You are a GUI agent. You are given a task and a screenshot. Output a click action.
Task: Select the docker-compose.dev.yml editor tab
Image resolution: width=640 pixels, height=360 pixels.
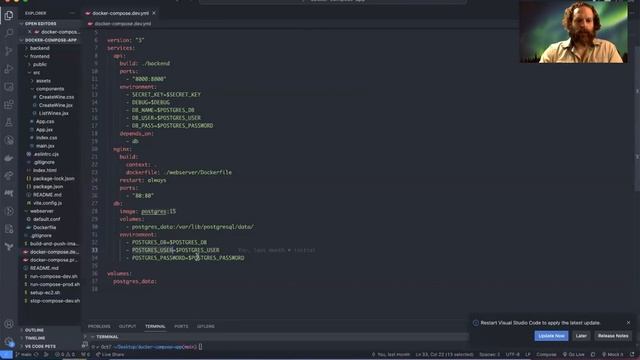[120, 13]
